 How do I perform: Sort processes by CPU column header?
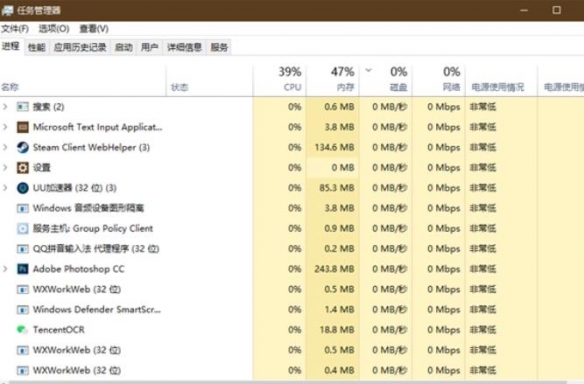[280, 79]
